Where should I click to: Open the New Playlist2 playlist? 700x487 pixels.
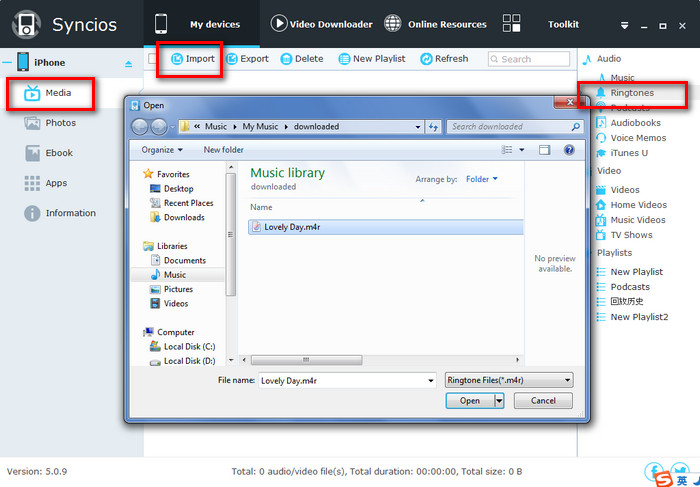[x=639, y=317]
